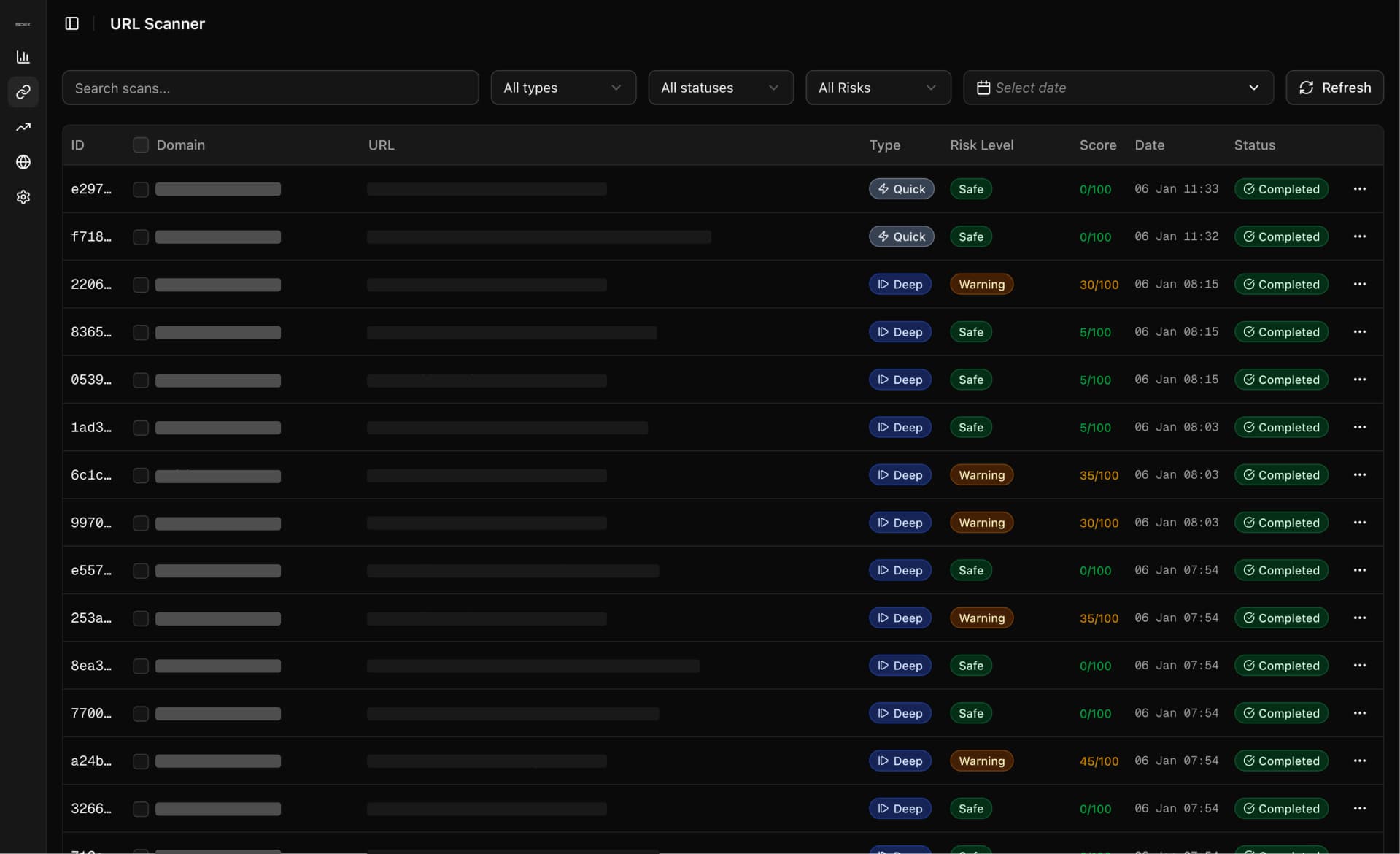Open the actions menu on row e297
Image resolution: width=1400 pixels, height=854 pixels.
1360,188
